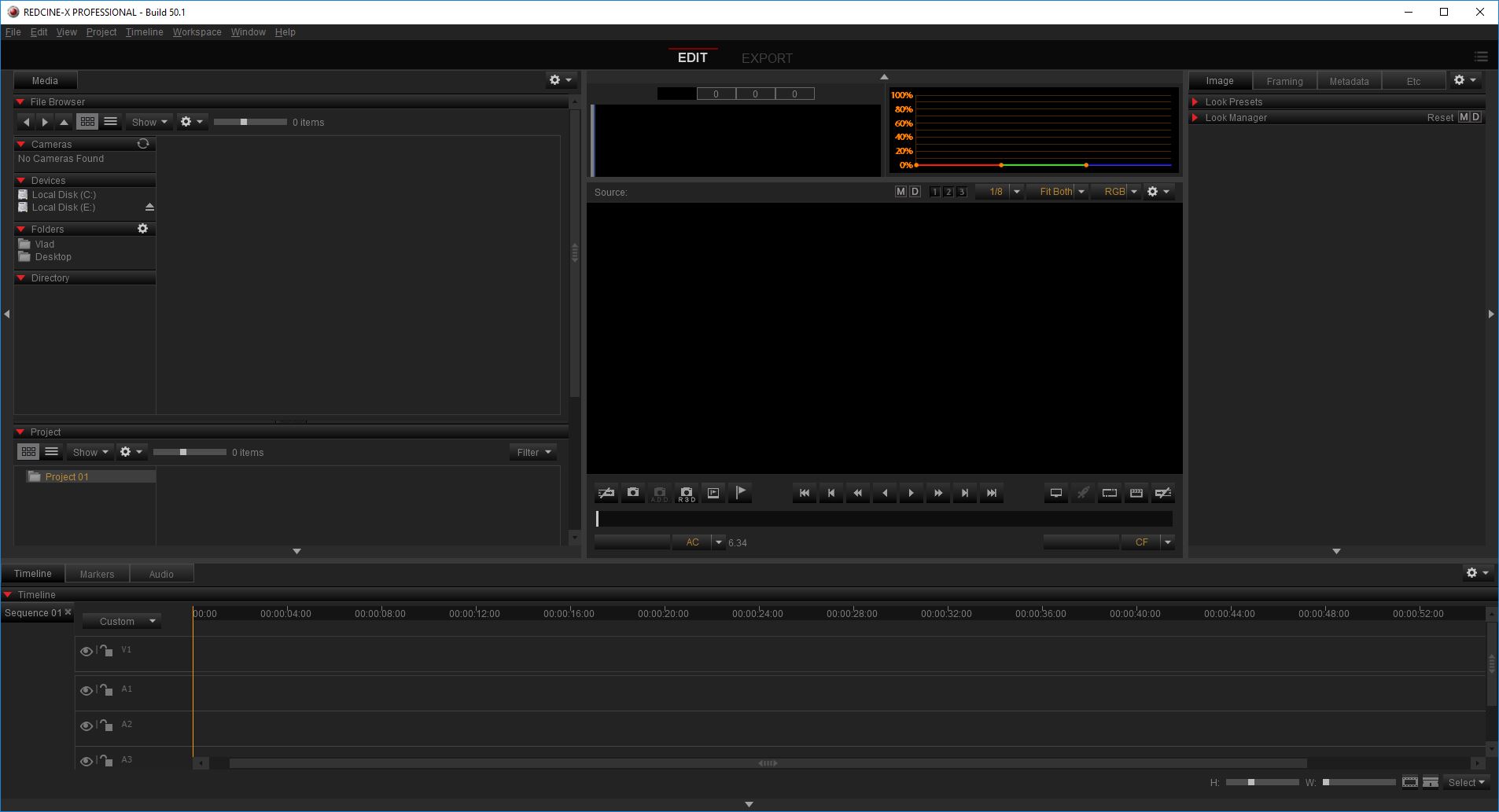Click the clapperboard icon under viewer
This screenshot has height=812, width=1499.
coord(1136,493)
